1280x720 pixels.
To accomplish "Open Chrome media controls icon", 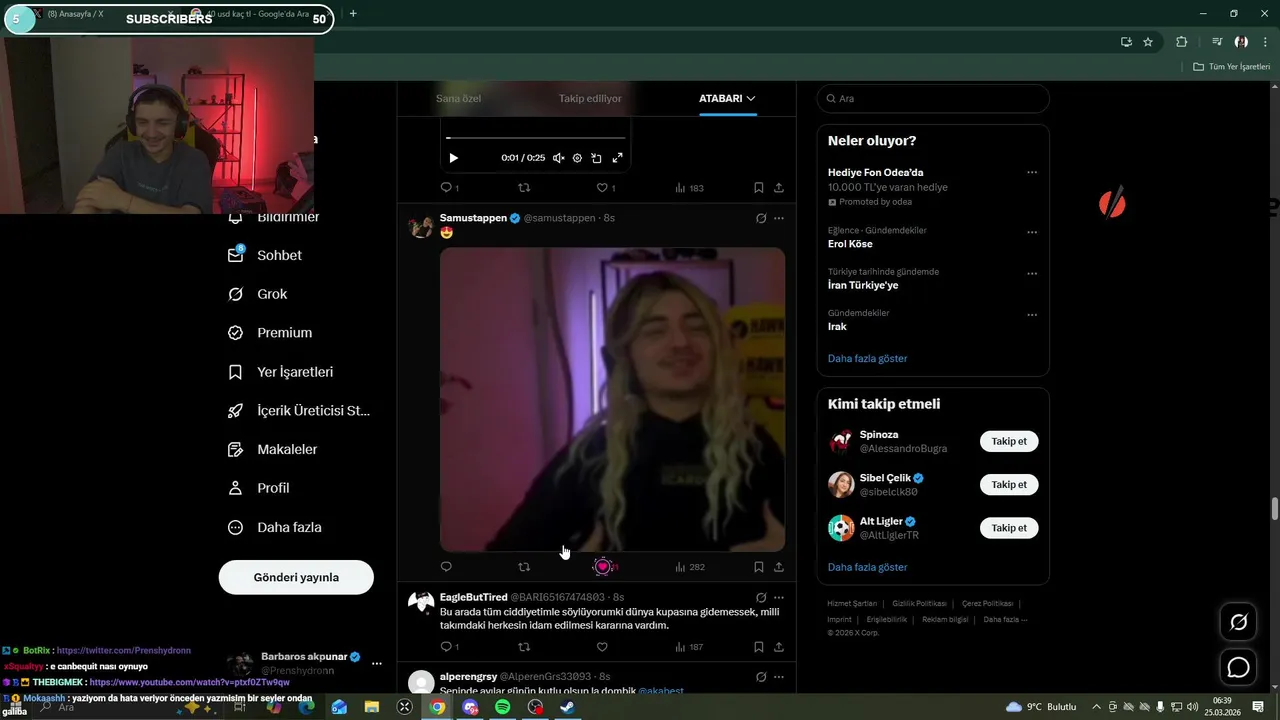I will pyautogui.click(x=1217, y=42).
